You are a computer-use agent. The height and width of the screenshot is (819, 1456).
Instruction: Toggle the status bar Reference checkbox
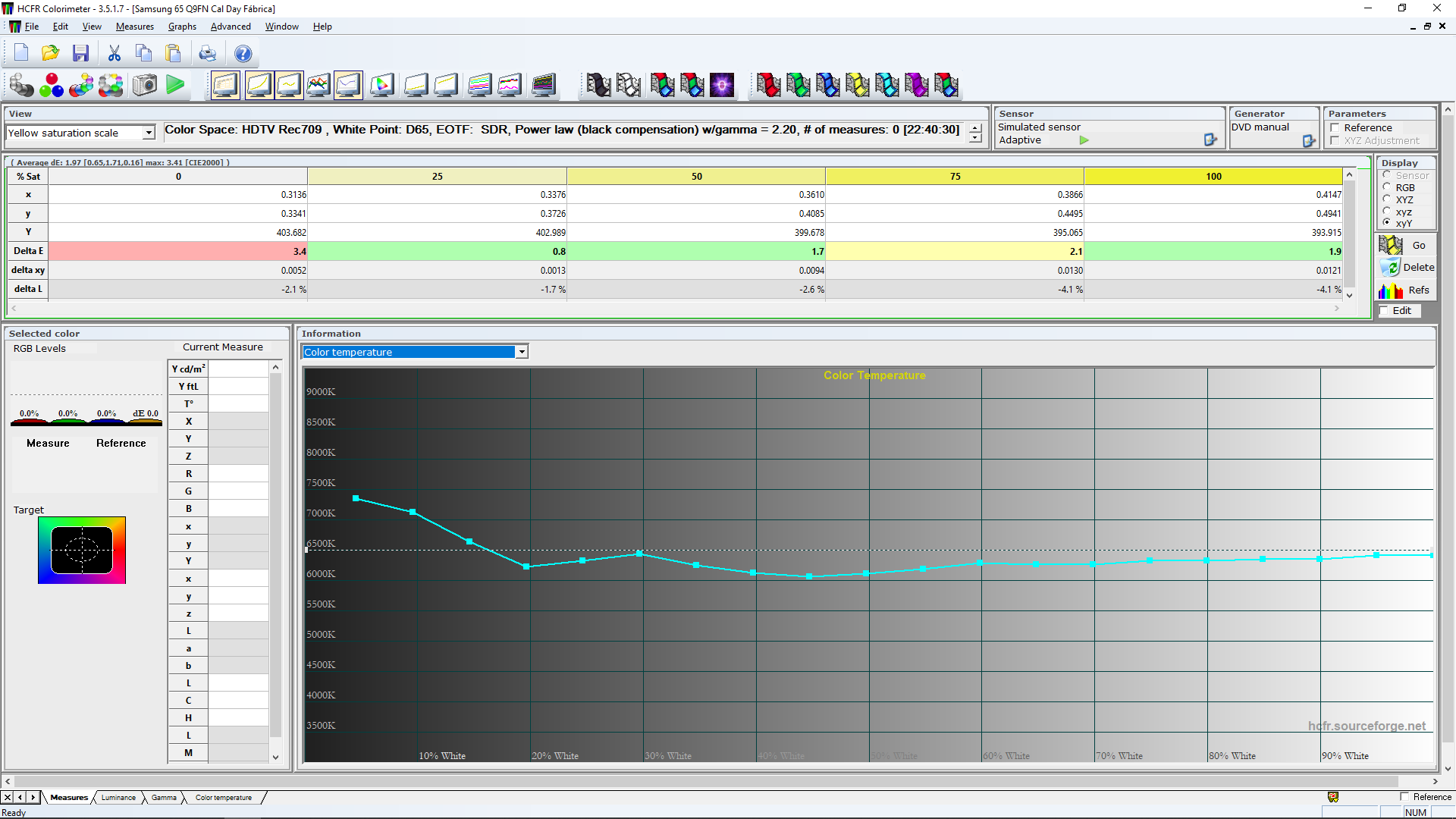[1404, 796]
